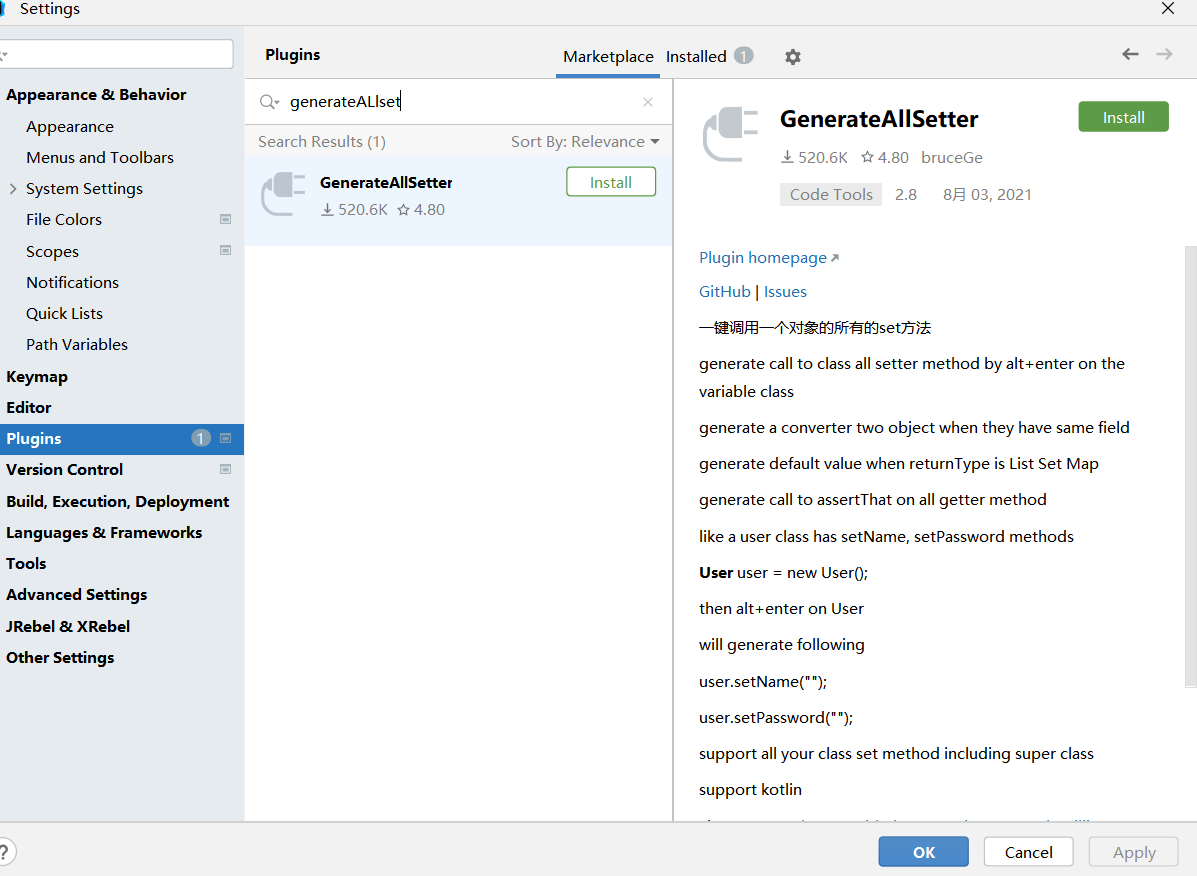Open Quick Lists settings

pyautogui.click(x=64, y=314)
